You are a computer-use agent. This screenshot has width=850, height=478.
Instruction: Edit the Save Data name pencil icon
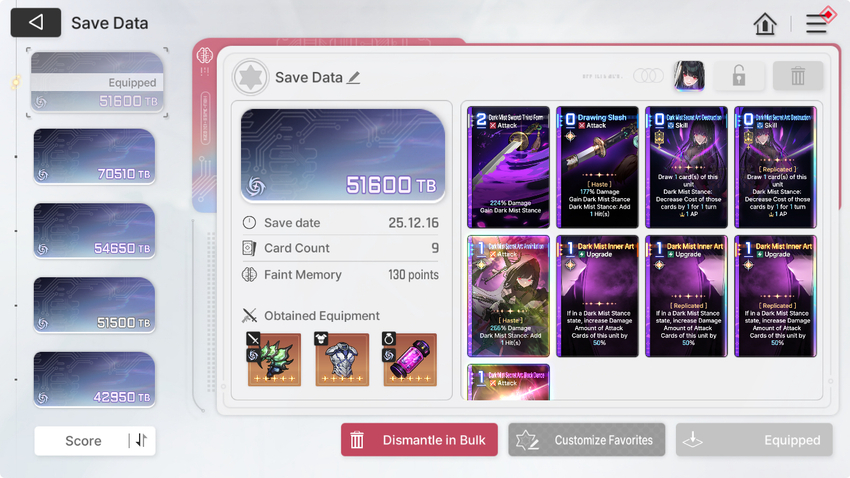tap(354, 77)
